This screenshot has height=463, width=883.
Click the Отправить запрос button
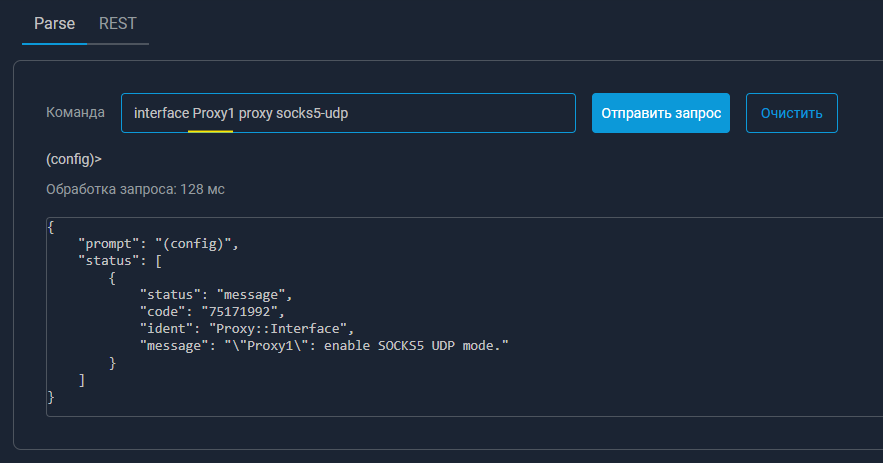click(x=660, y=113)
